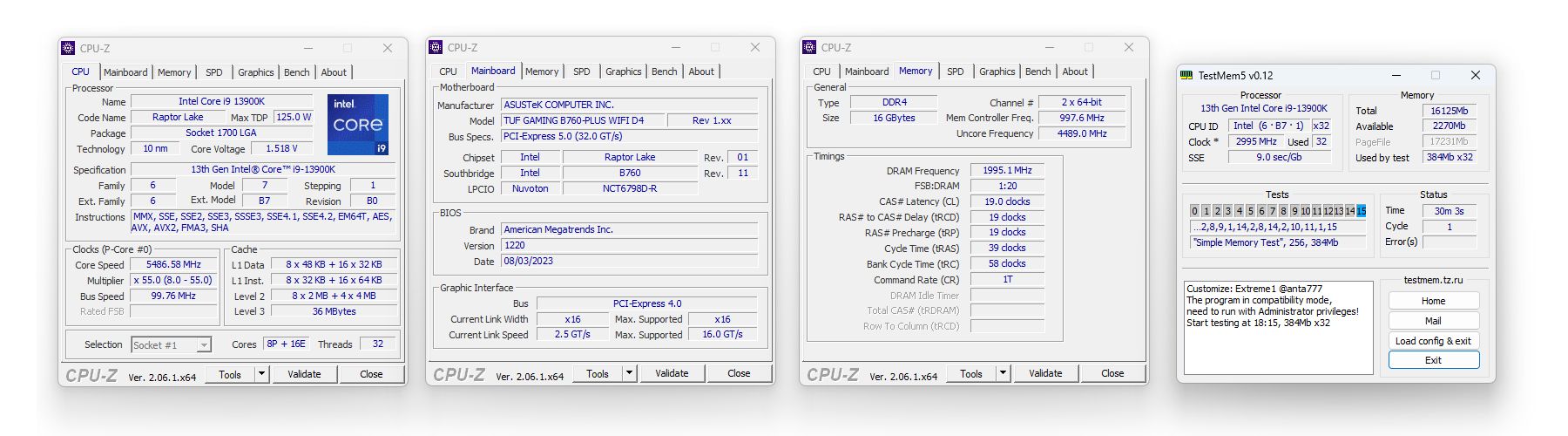Open Tools dropdown arrow in Mainboard window
Image resolution: width=1568 pixels, height=436 pixels.
[629, 373]
